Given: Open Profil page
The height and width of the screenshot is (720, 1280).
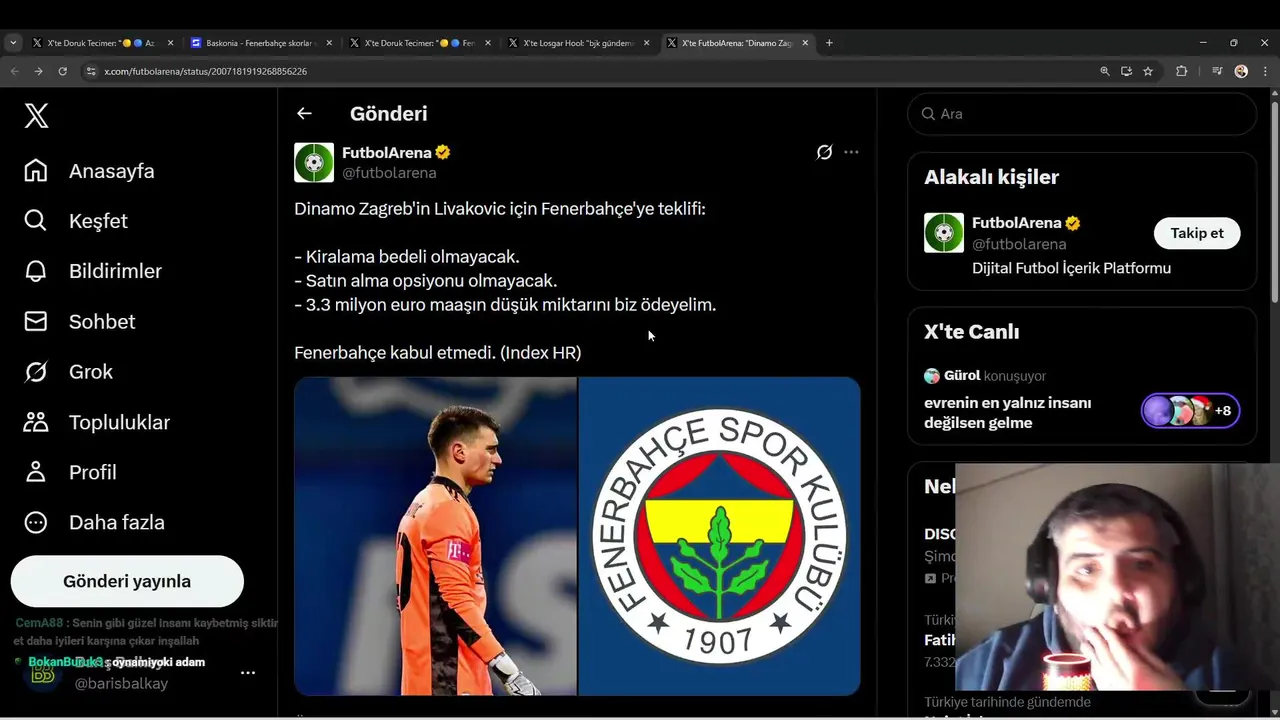Looking at the screenshot, I should pos(70,472).
